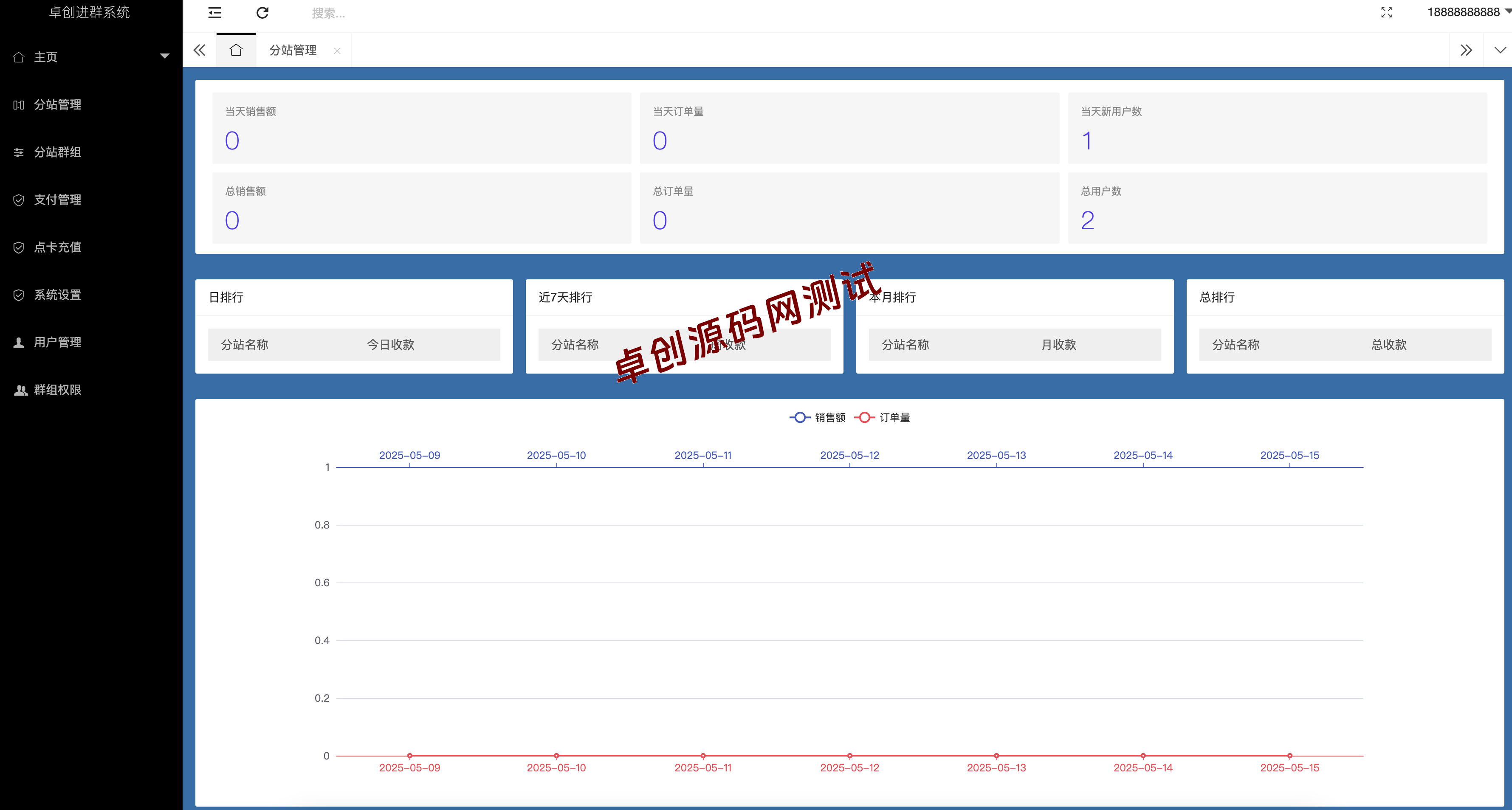Open the 18888888888 user dropdown
The height and width of the screenshot is (810, 1512).
point(1469,12)
